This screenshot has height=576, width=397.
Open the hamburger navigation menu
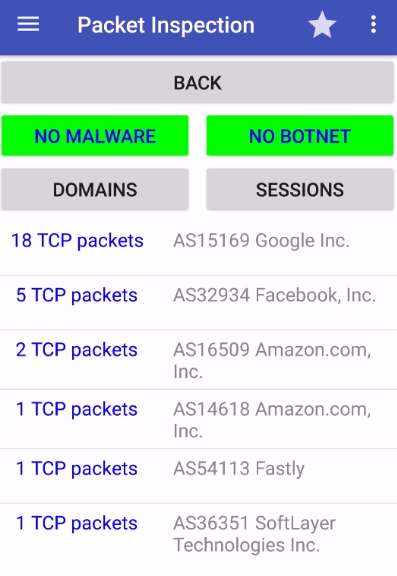click(x=28, y=24)
